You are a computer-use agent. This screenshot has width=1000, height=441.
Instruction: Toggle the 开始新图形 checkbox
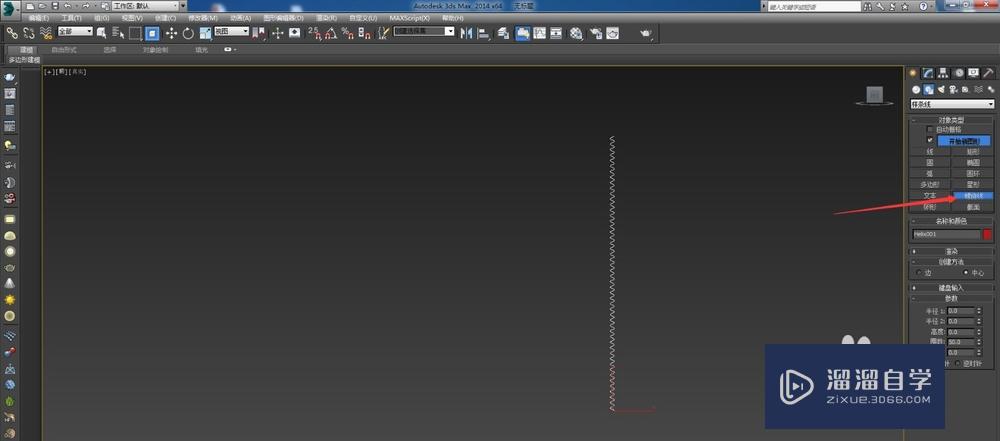coord(930,140)
